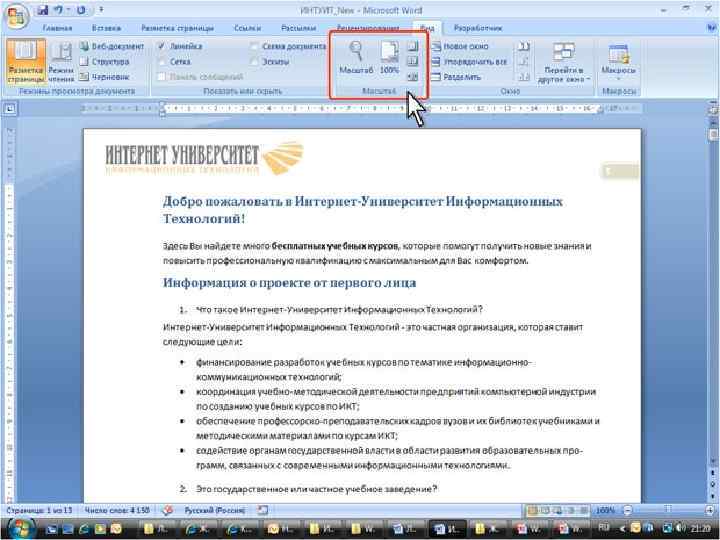Set zoom to 100% in ribbon
720x540 pixels.
coord(389,58)
